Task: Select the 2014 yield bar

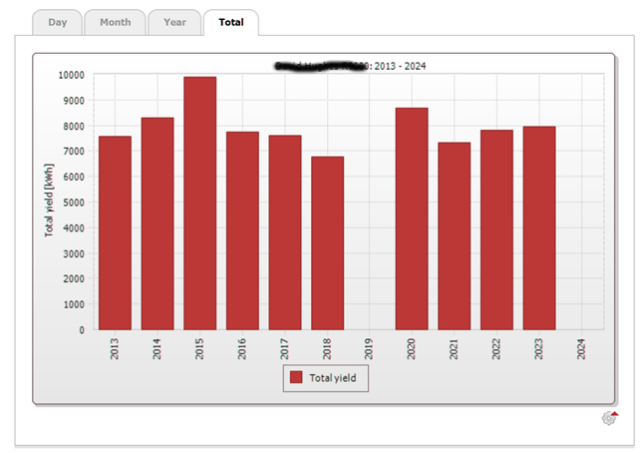Action: [x=157, y=224]
